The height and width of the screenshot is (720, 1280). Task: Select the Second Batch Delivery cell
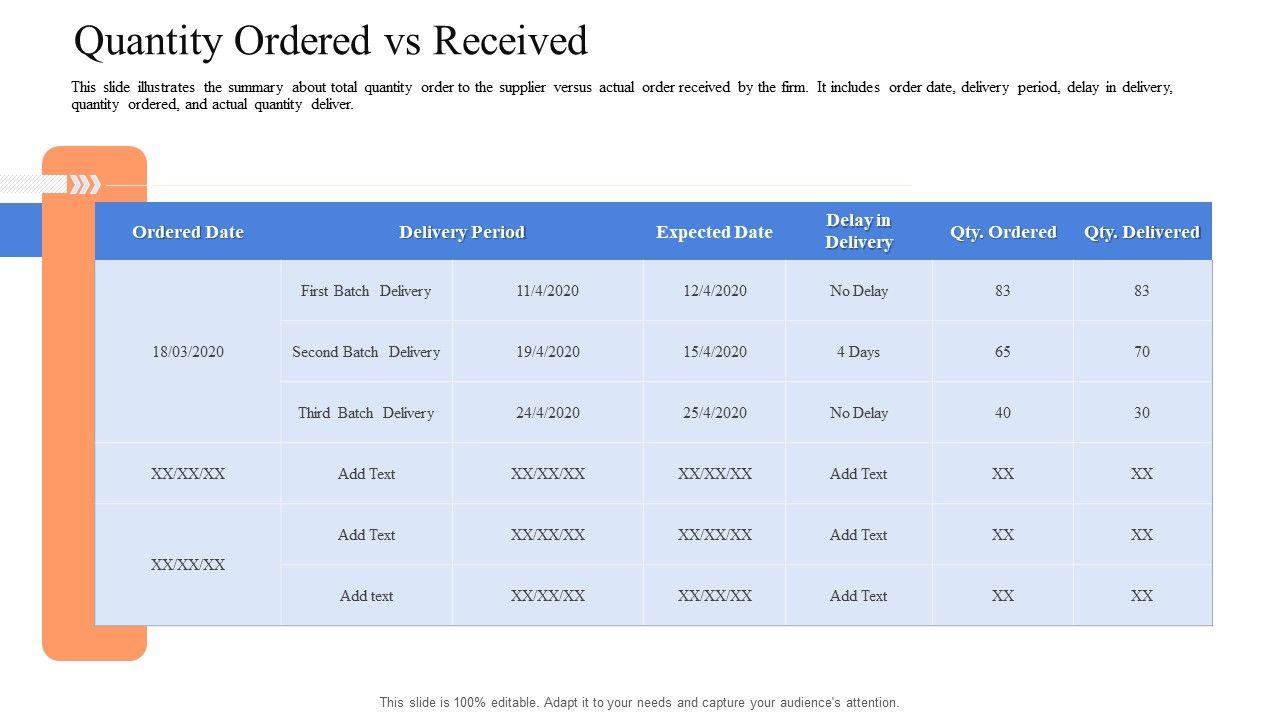click(x=366, y=352)
